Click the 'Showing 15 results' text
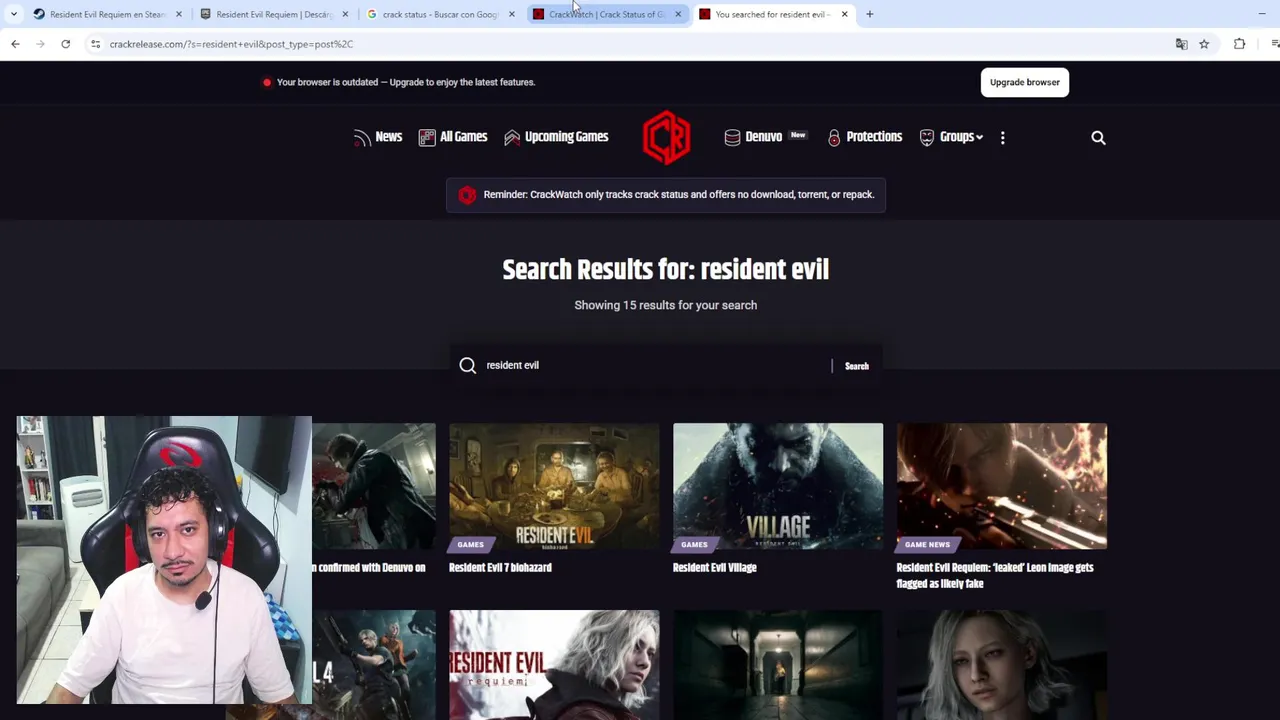Screen dimensions: 1280x720 click(x=666, y=305)
